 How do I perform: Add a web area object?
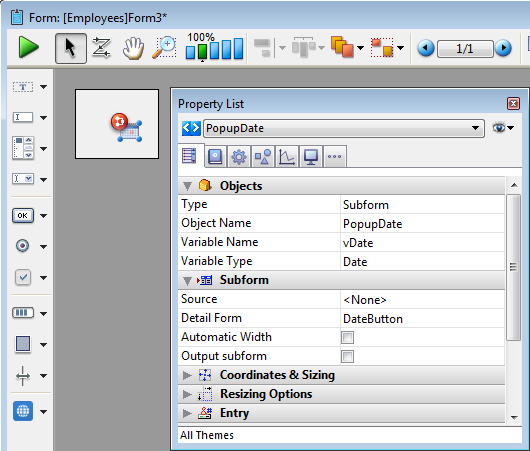point(23,411)
